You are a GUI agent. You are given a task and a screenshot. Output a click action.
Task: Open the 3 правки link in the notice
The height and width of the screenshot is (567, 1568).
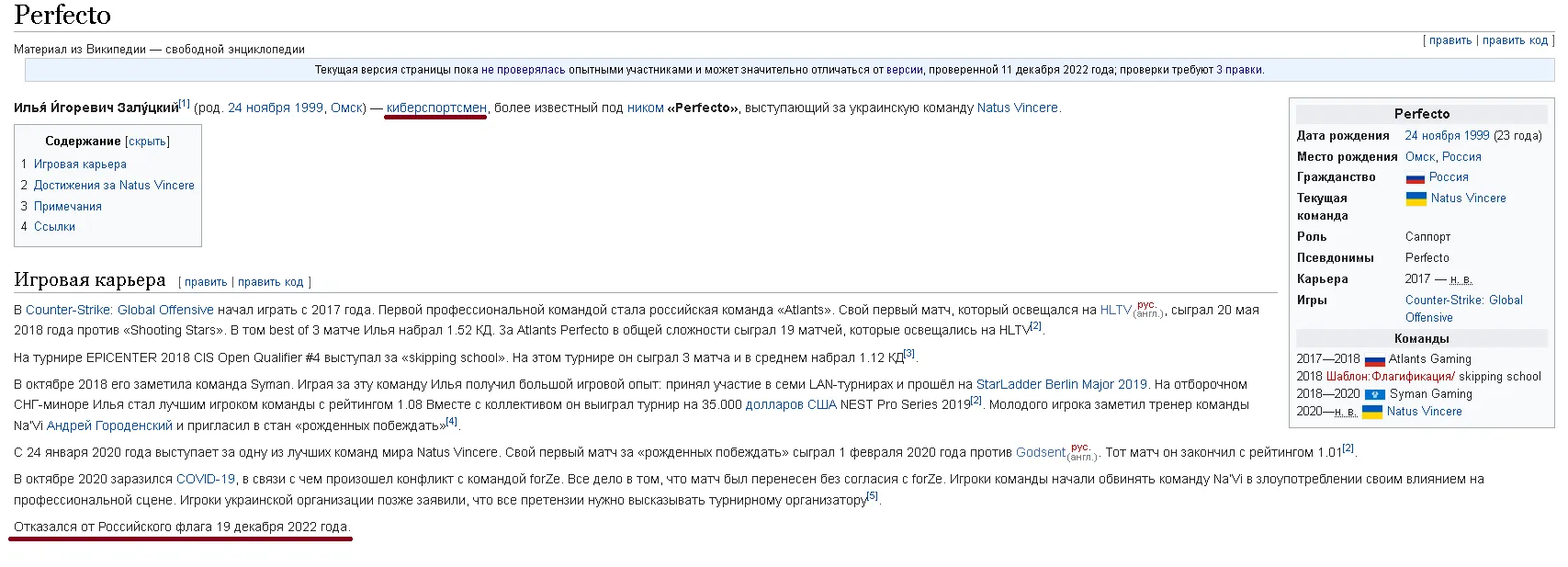point(1240,70)
